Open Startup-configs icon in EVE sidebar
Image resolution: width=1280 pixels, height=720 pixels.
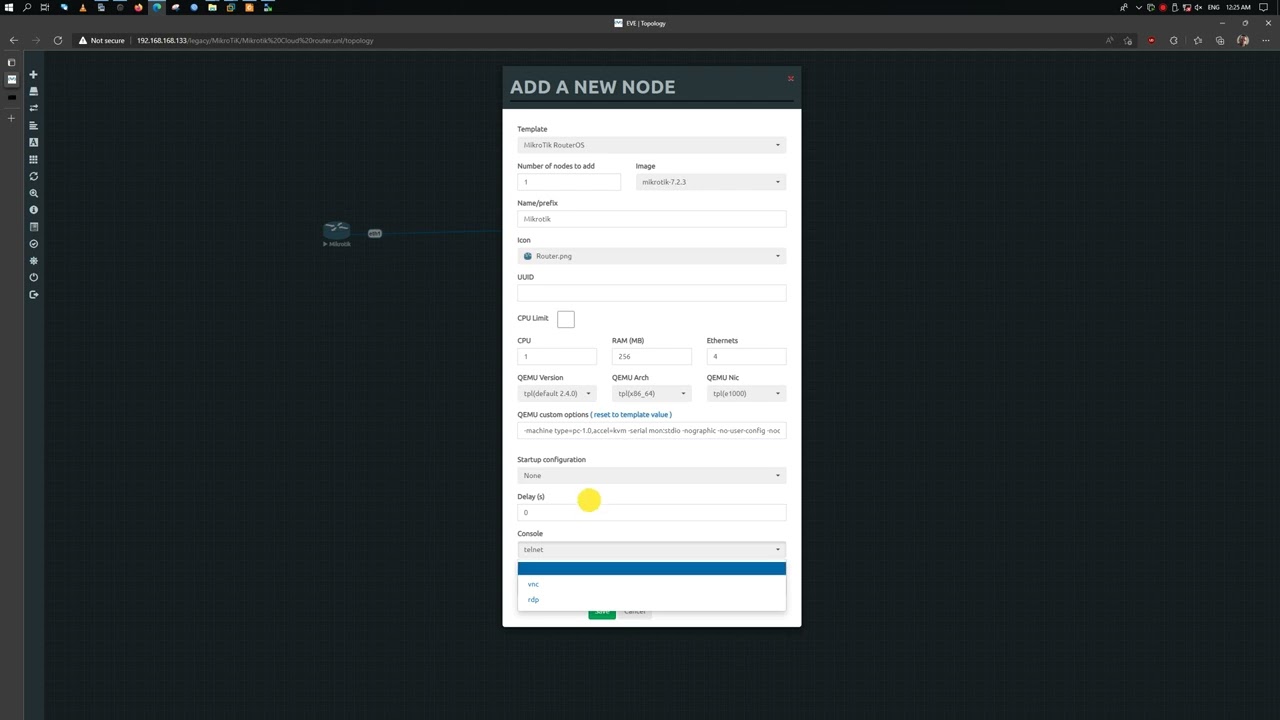click(33, 125)
